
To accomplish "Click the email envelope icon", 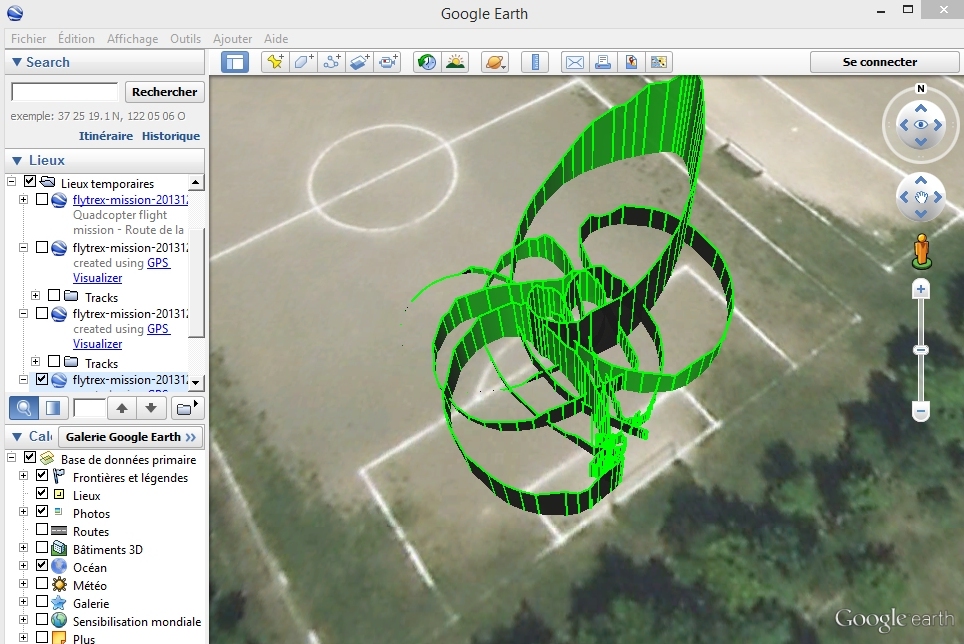I will (575, 62).
